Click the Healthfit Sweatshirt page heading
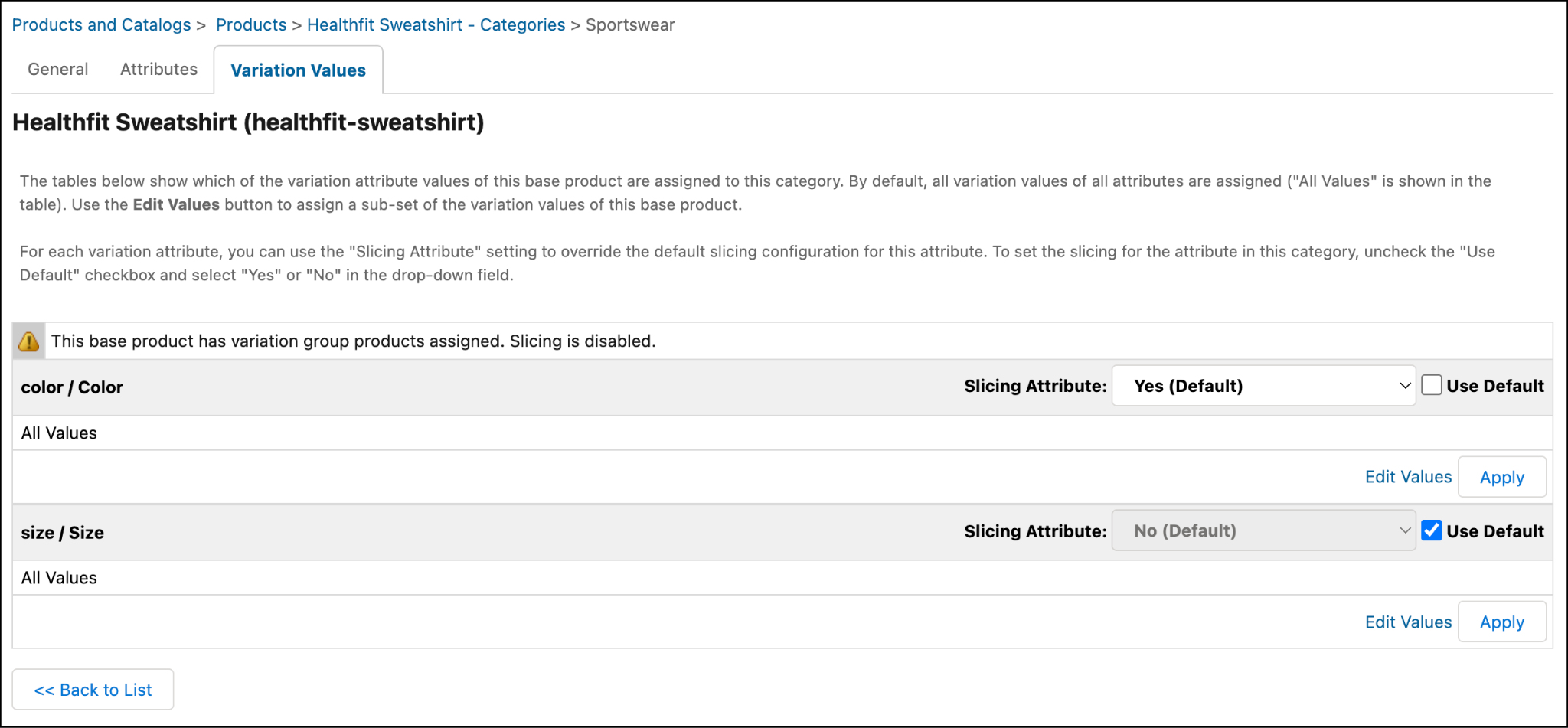Screen dimensions: 1568x728 point(248,122)
